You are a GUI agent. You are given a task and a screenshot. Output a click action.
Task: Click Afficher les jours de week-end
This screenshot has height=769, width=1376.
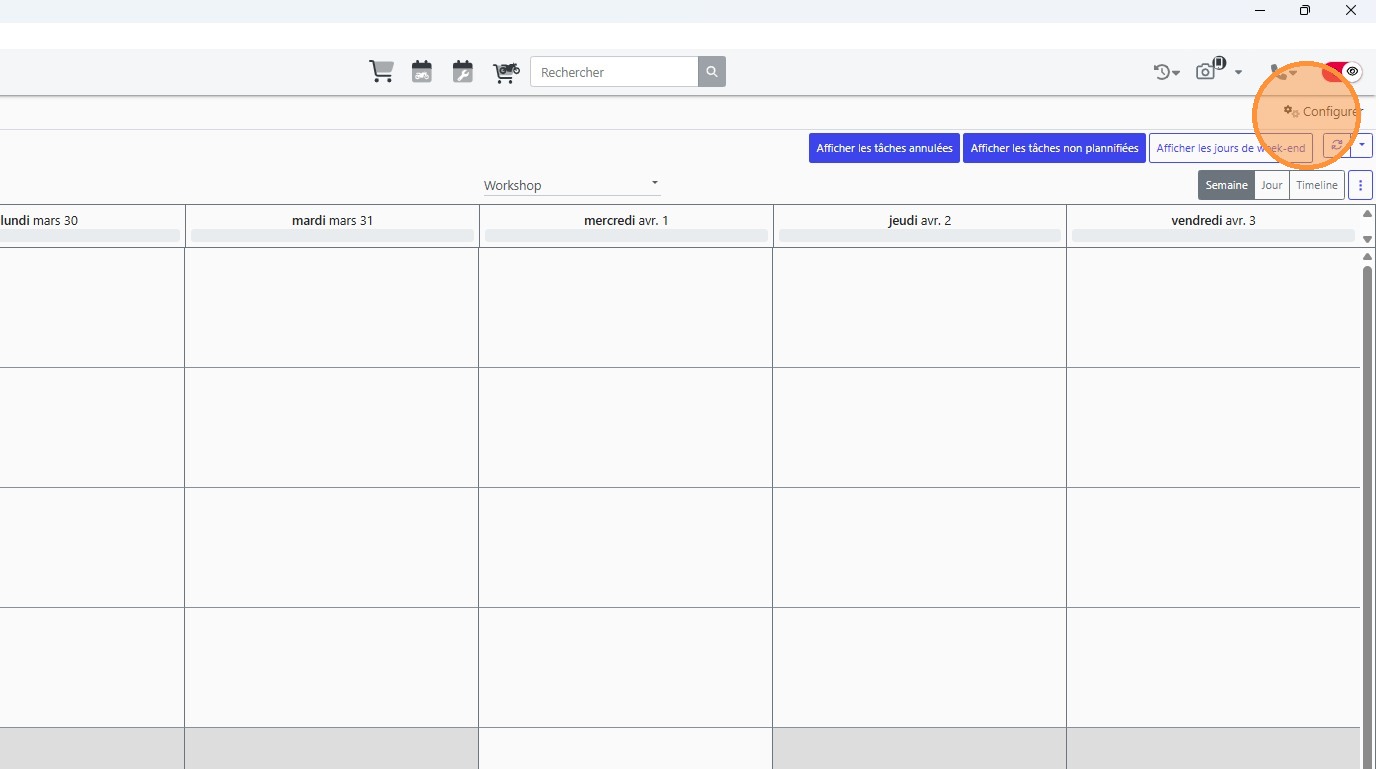1231,148
